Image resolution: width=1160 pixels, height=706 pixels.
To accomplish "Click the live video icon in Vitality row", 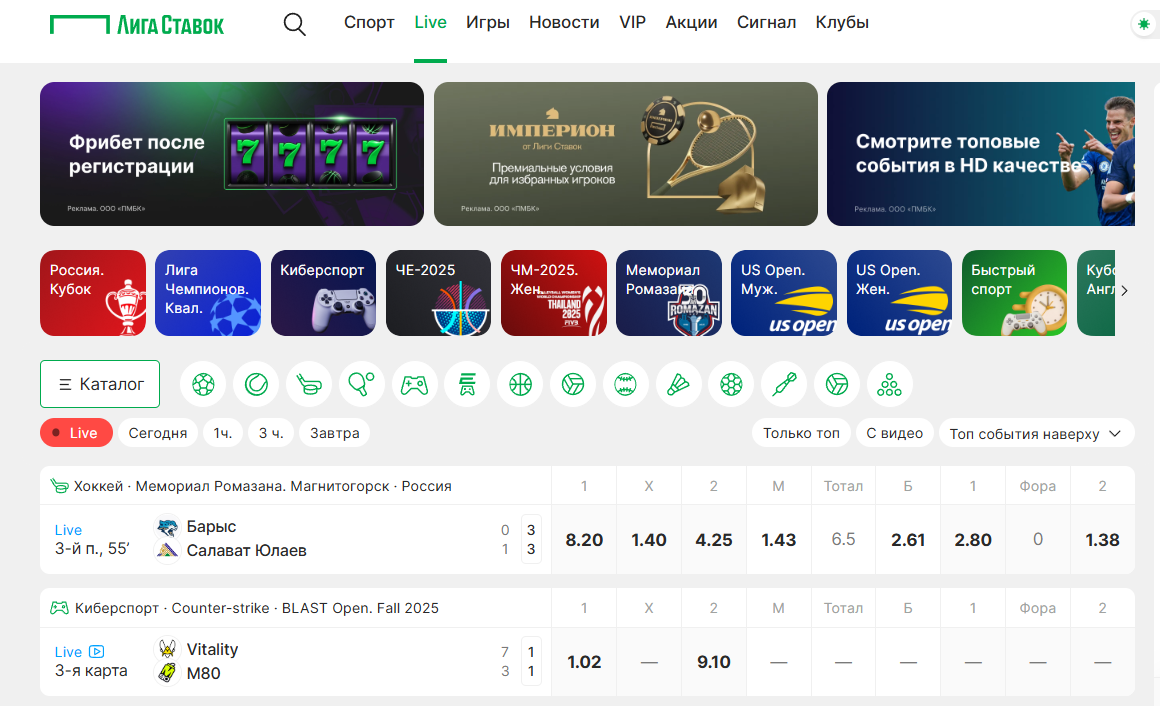I will click(97, 651).
